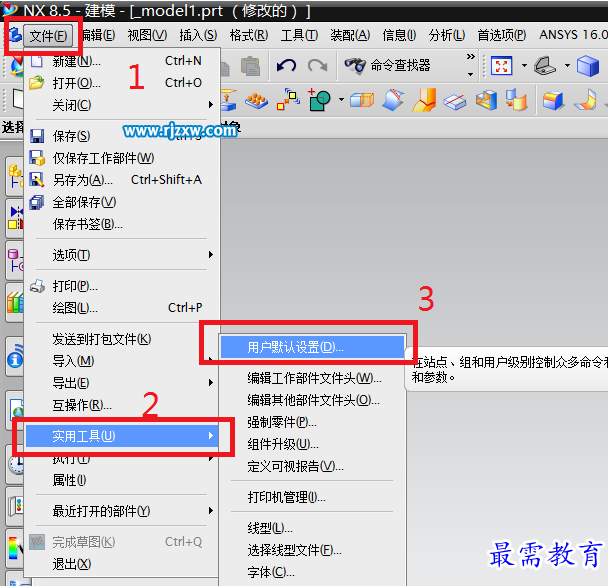
Task: Click the Undo arrow icon
Action: pyautogui.click(x=286, y=65)
